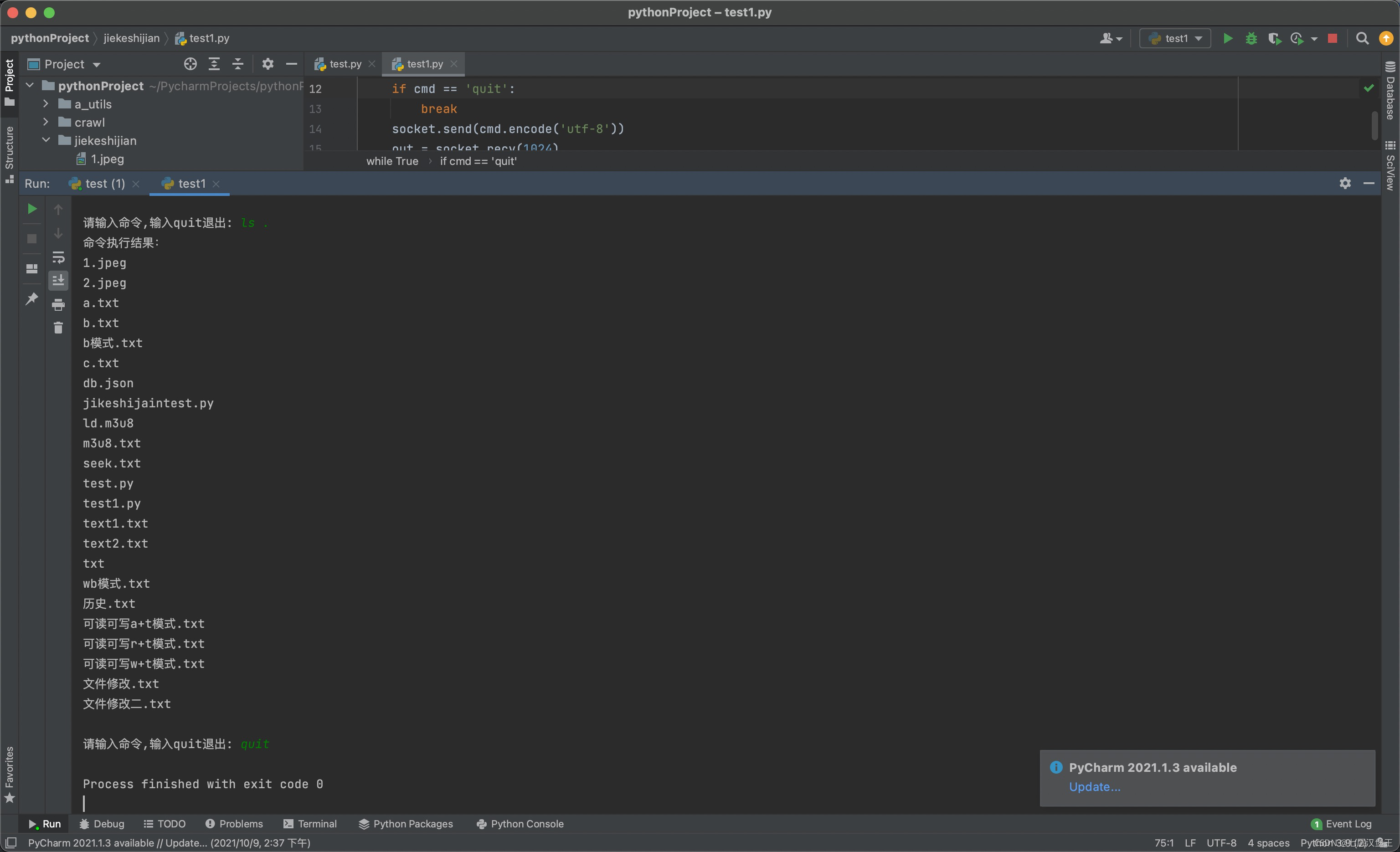Open the TODO tool window
This screenshot has height=852, width=1400.
pos(165,824)
